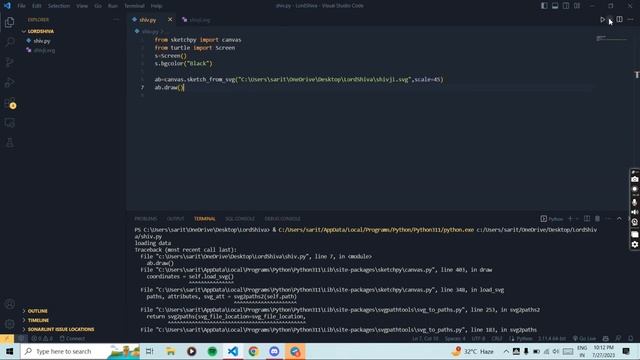The height and width of the screenshot is (360, 640).
Task: Open the Edit menu
Action: click(37, 6)
